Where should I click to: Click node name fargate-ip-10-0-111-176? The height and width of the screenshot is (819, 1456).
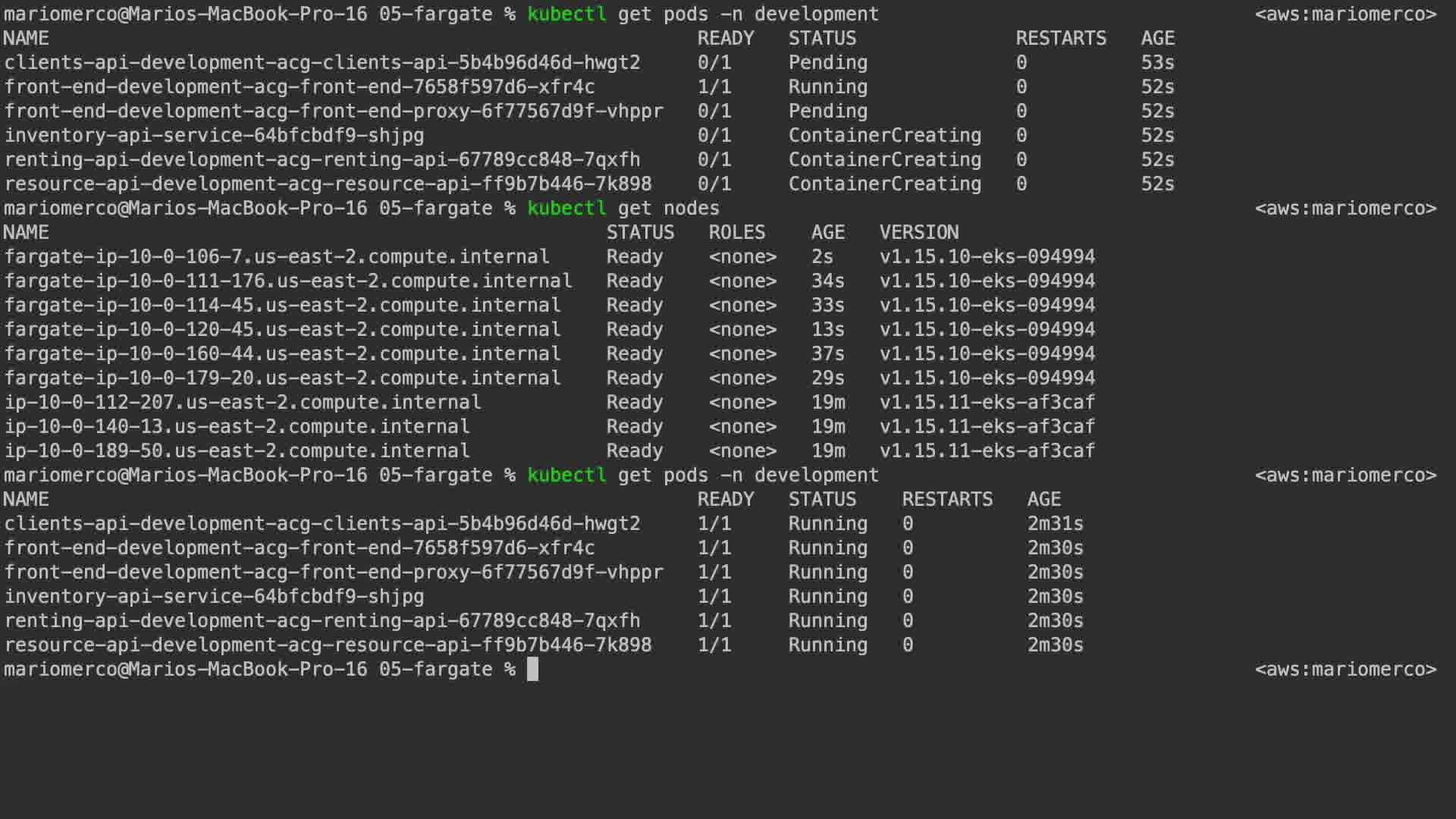pyautogui.click(x=288, y=281)
